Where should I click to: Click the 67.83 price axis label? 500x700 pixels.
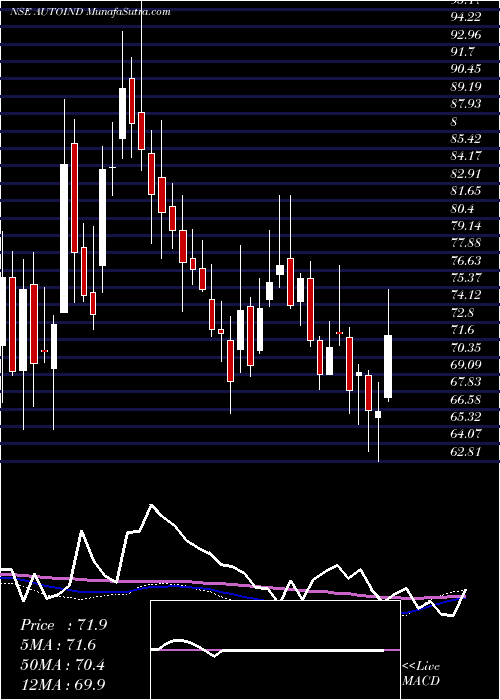click(466, 382)
